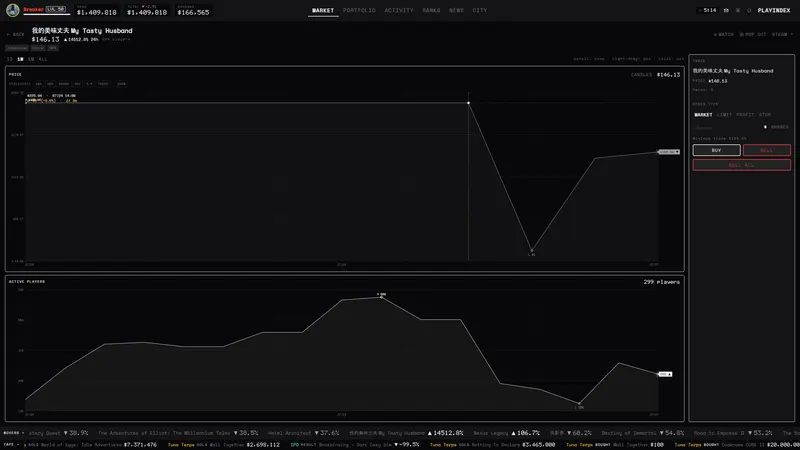Toggle the Candles chart mode
Viewport: 800px width, 450px height.
click(x=641, y=74)
